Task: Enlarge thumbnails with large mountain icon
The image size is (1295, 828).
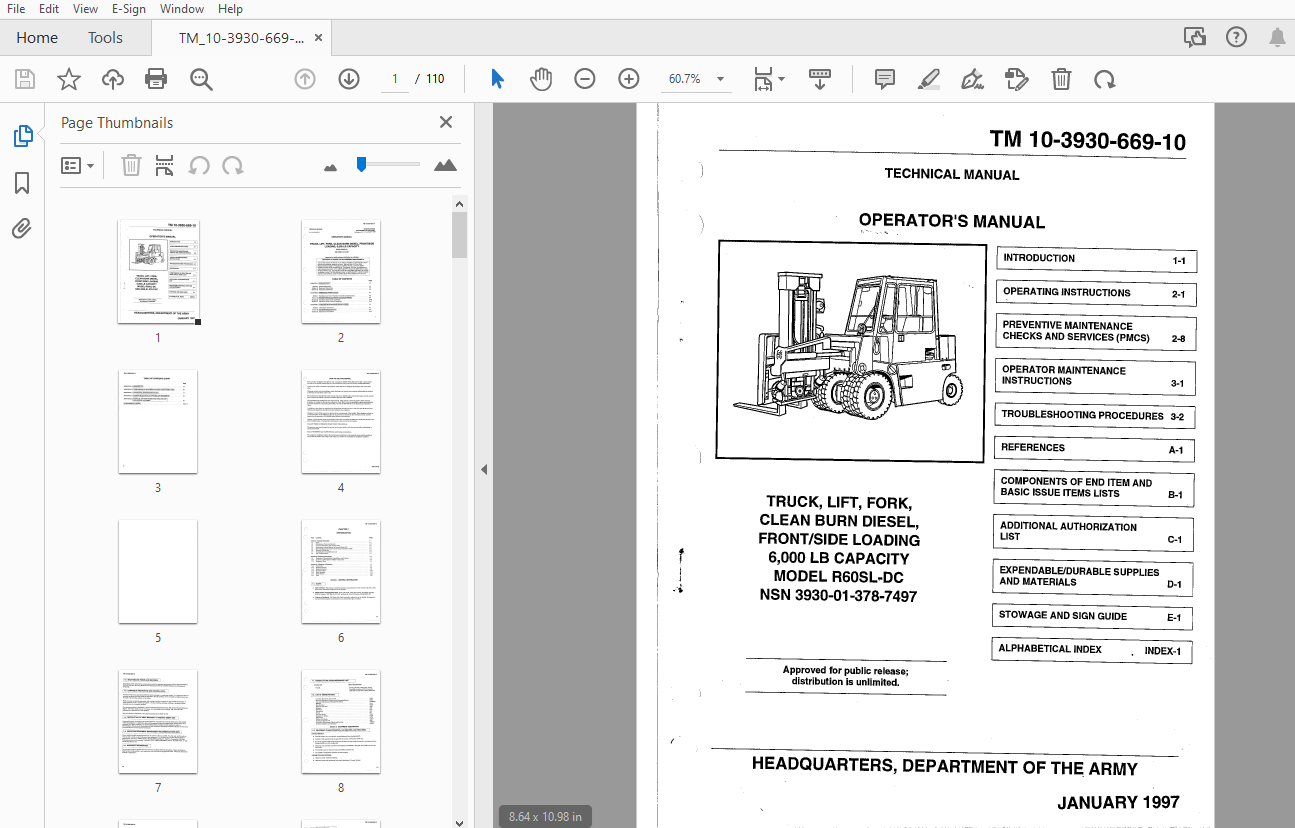Action: pos(446,165)
